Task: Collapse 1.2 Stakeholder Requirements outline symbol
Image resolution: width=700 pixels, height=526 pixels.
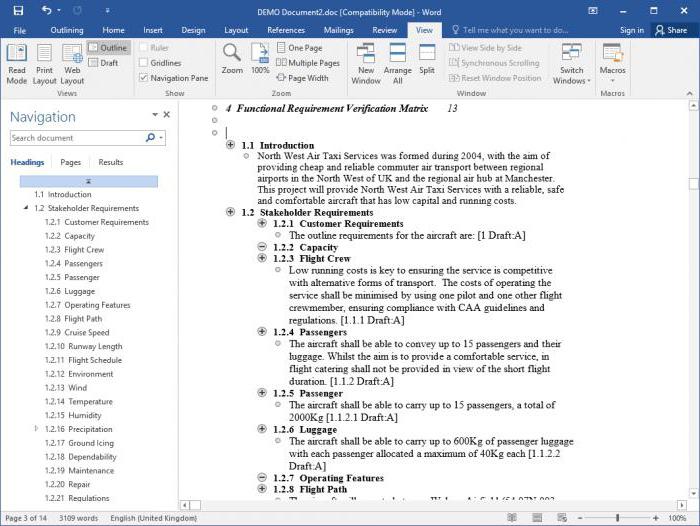Action: click(230, 212)
